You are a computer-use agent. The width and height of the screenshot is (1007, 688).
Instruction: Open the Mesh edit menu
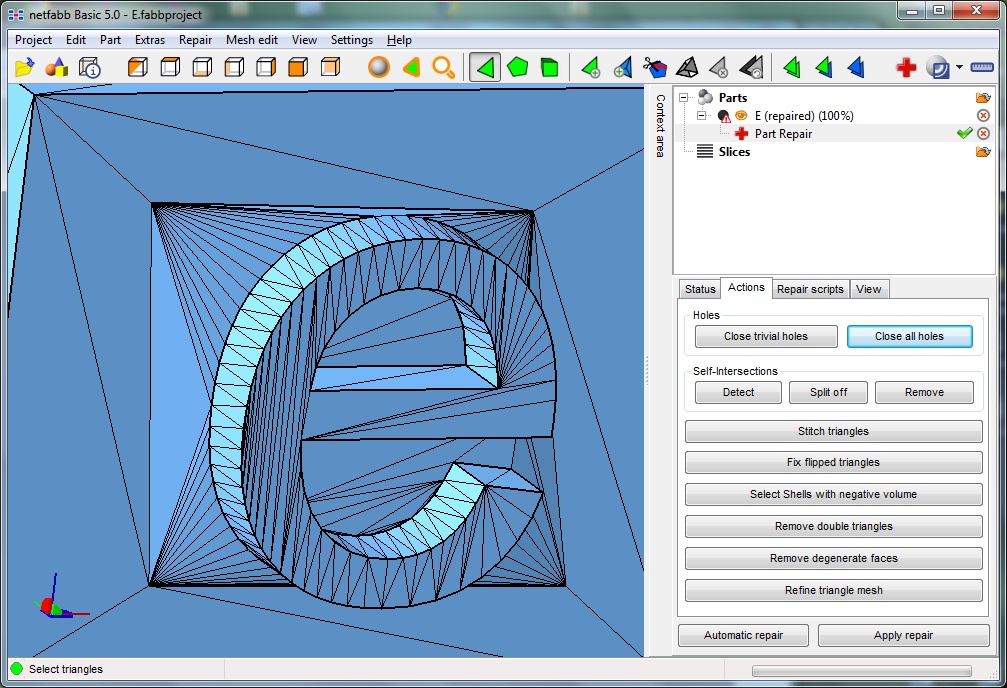pyautogui.click(x=252, y=40)
